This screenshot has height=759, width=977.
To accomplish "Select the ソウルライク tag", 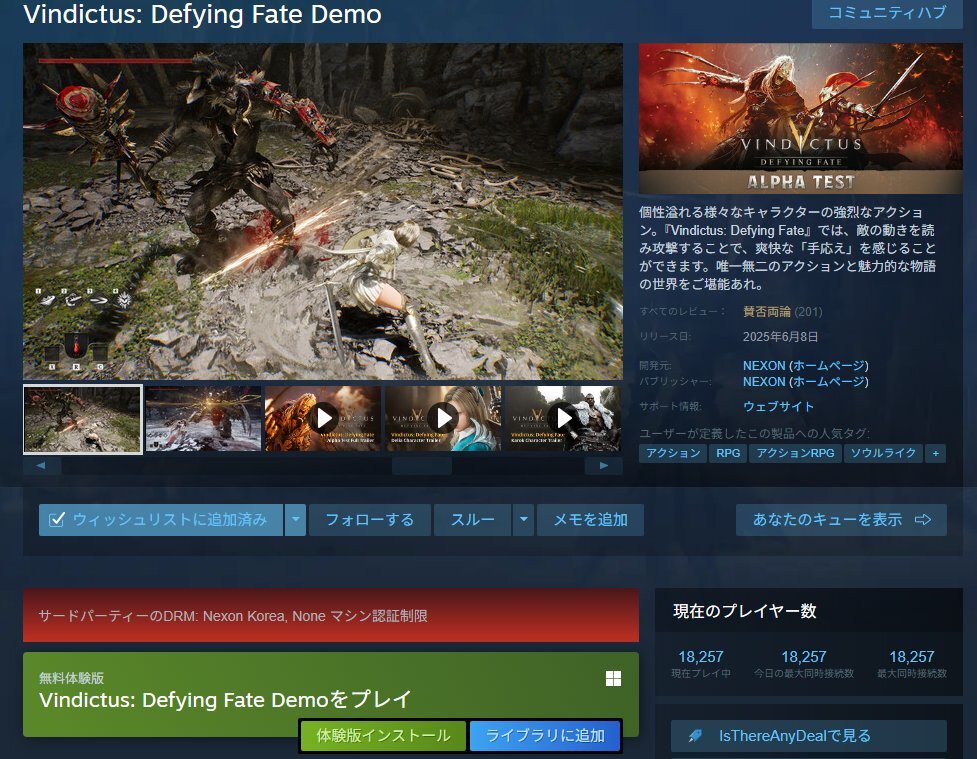I will (883, 453).
